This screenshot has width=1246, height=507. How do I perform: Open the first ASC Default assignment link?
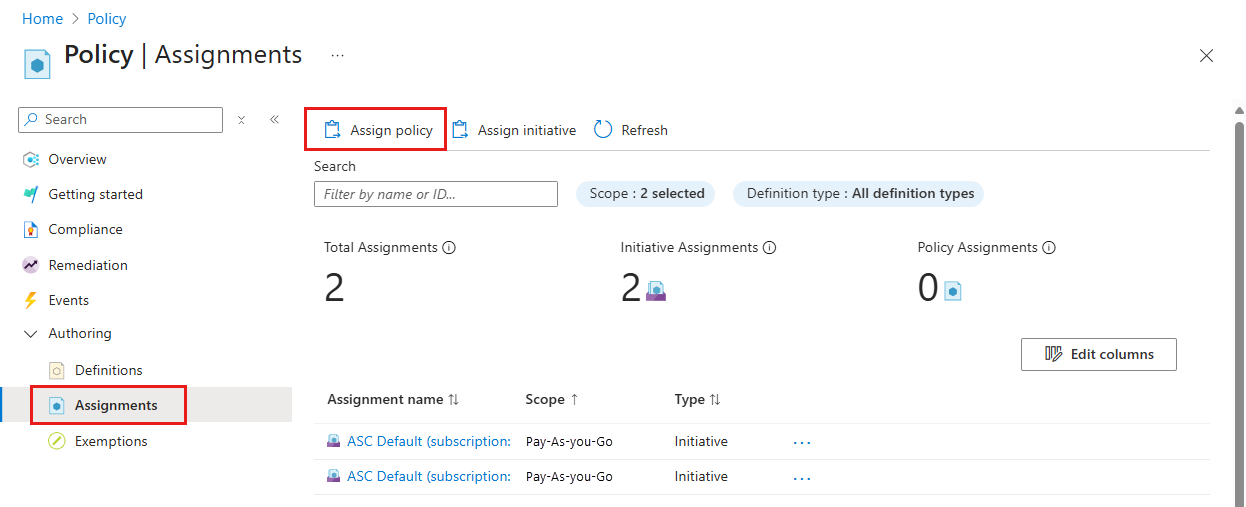pos(428,441)
